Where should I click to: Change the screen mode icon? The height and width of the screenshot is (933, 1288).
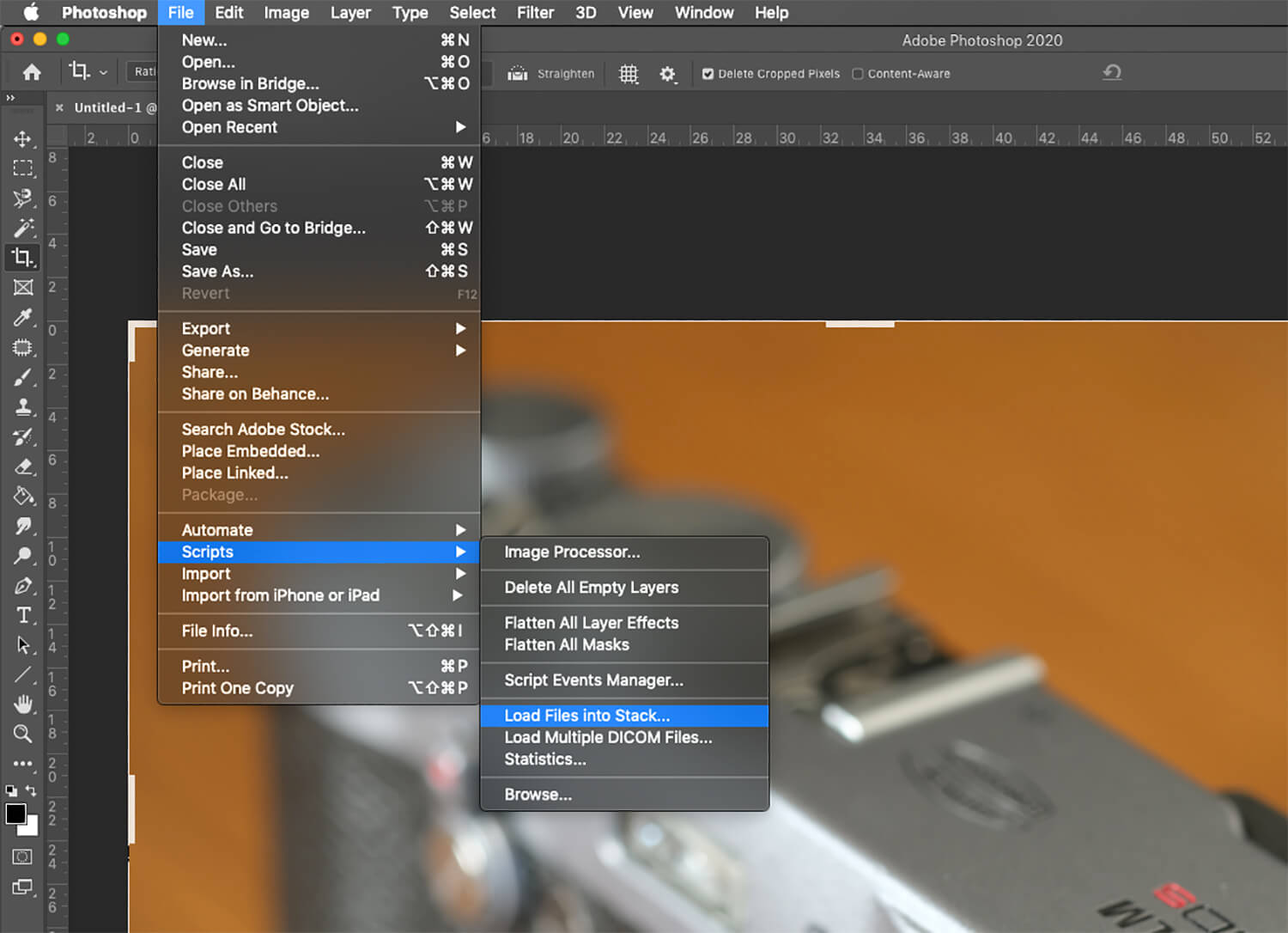pos(22,887)
